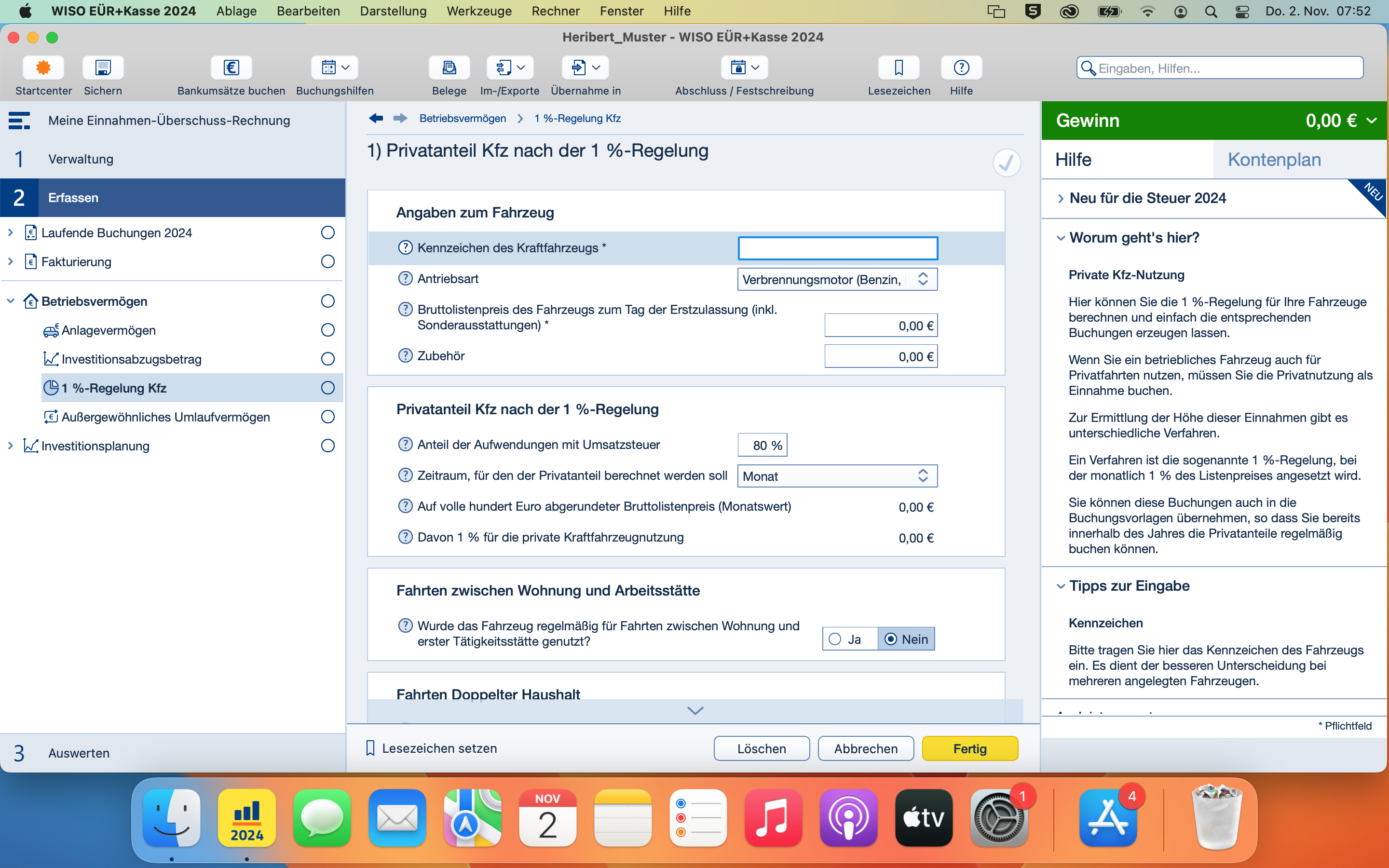Viewport: 1389px width, 868px height.
Task: Open System Settings in the Dock
Action: click(x=999, y=817)
